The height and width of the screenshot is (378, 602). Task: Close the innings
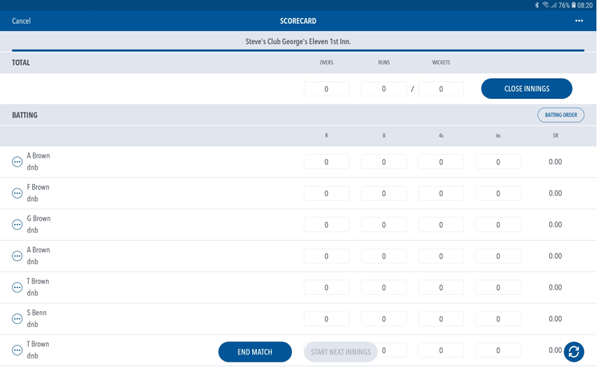[x=526, y=89]
